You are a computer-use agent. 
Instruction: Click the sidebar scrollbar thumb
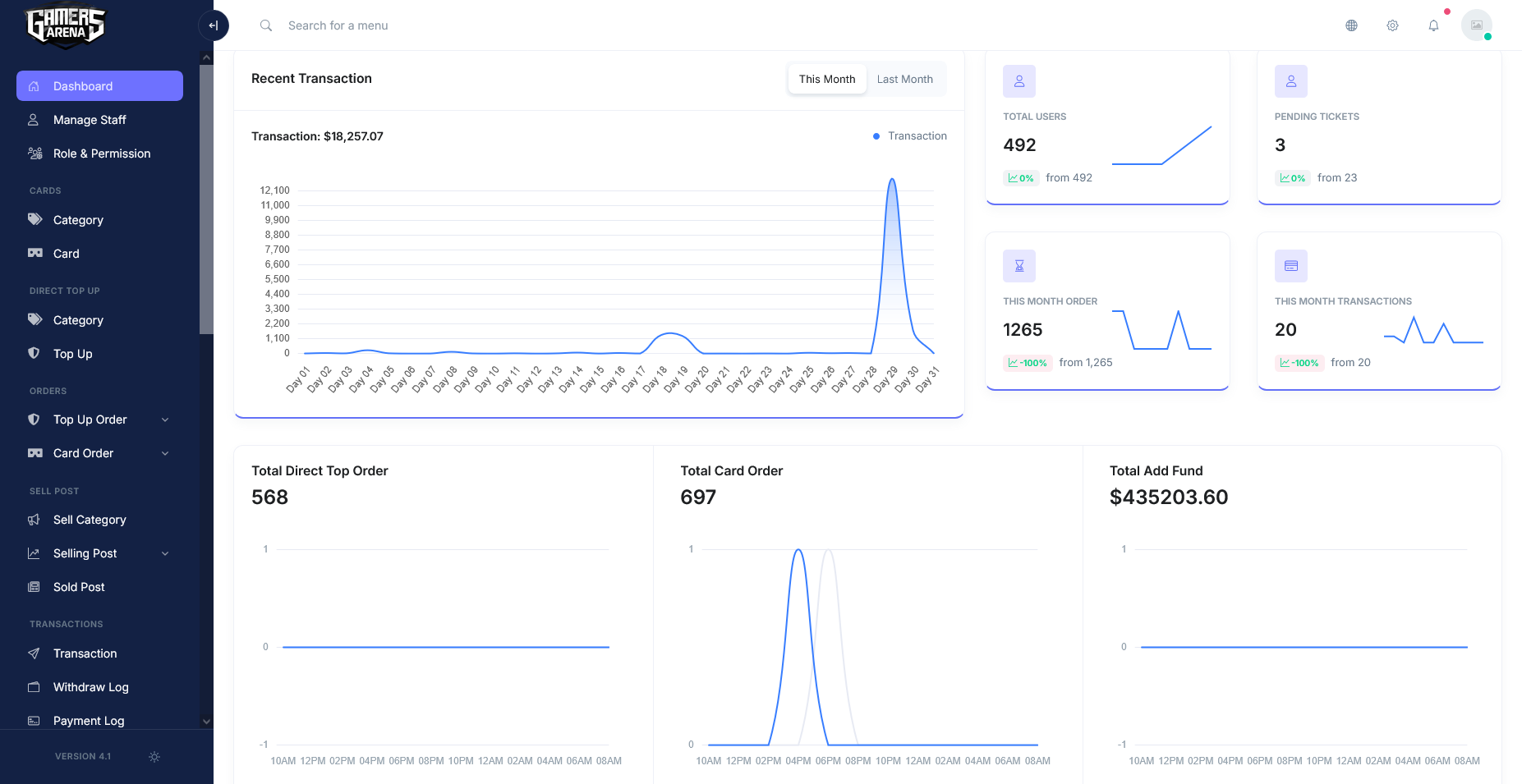pyautogui.click(x=206, y=199)
